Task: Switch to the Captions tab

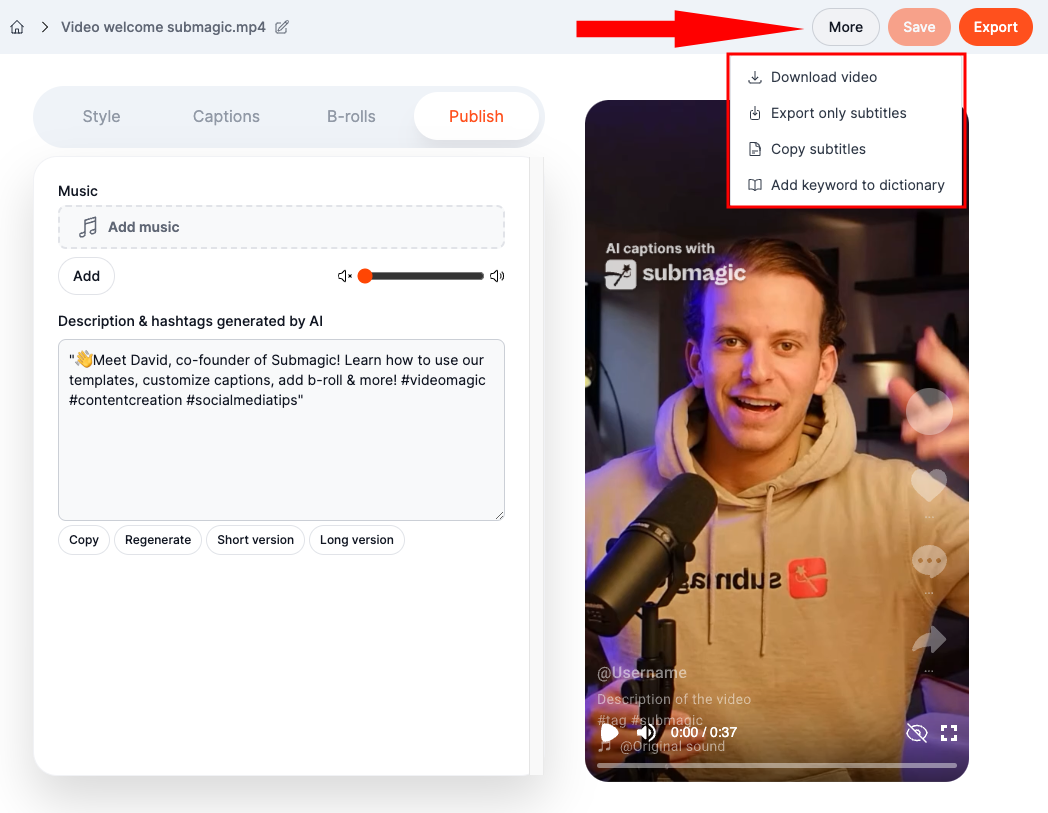Action: [226, 116]
